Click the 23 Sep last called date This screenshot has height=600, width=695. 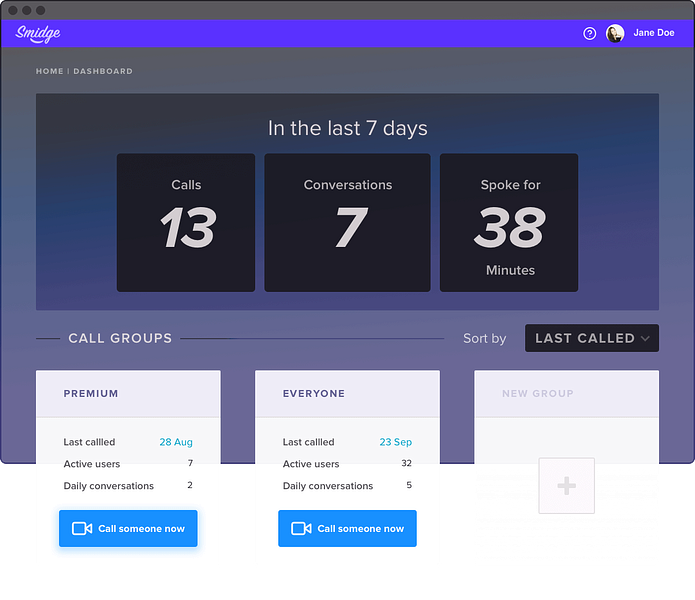395,442
